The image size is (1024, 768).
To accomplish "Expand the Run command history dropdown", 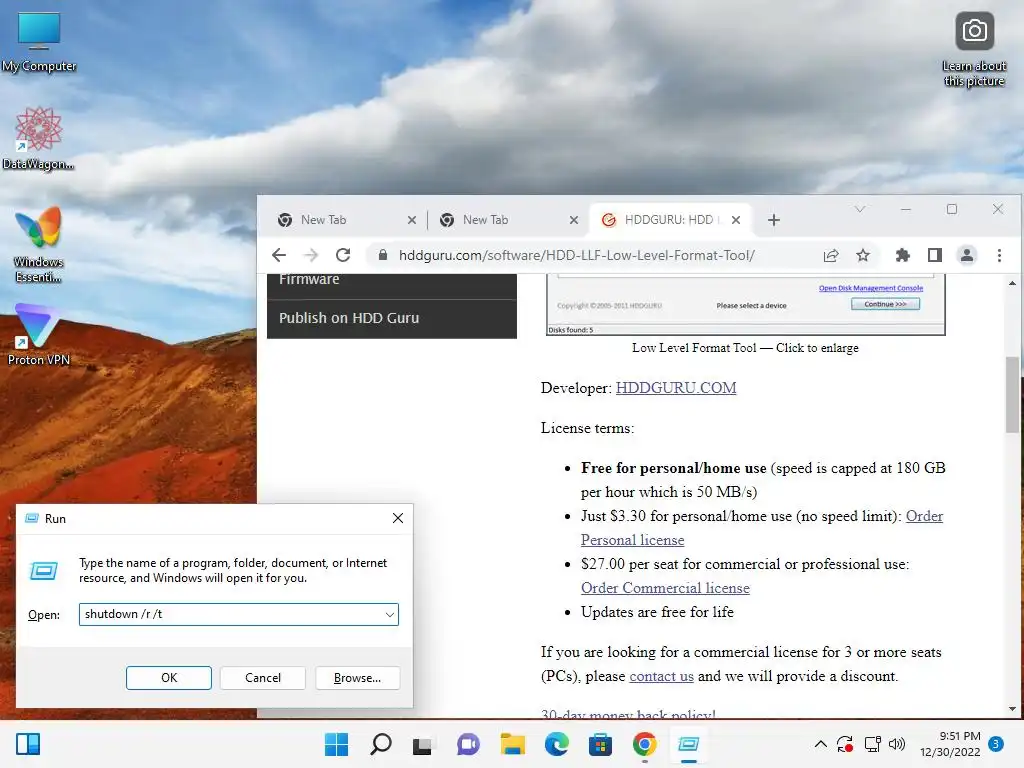I will pyautogui.click(x=390, y=615).
